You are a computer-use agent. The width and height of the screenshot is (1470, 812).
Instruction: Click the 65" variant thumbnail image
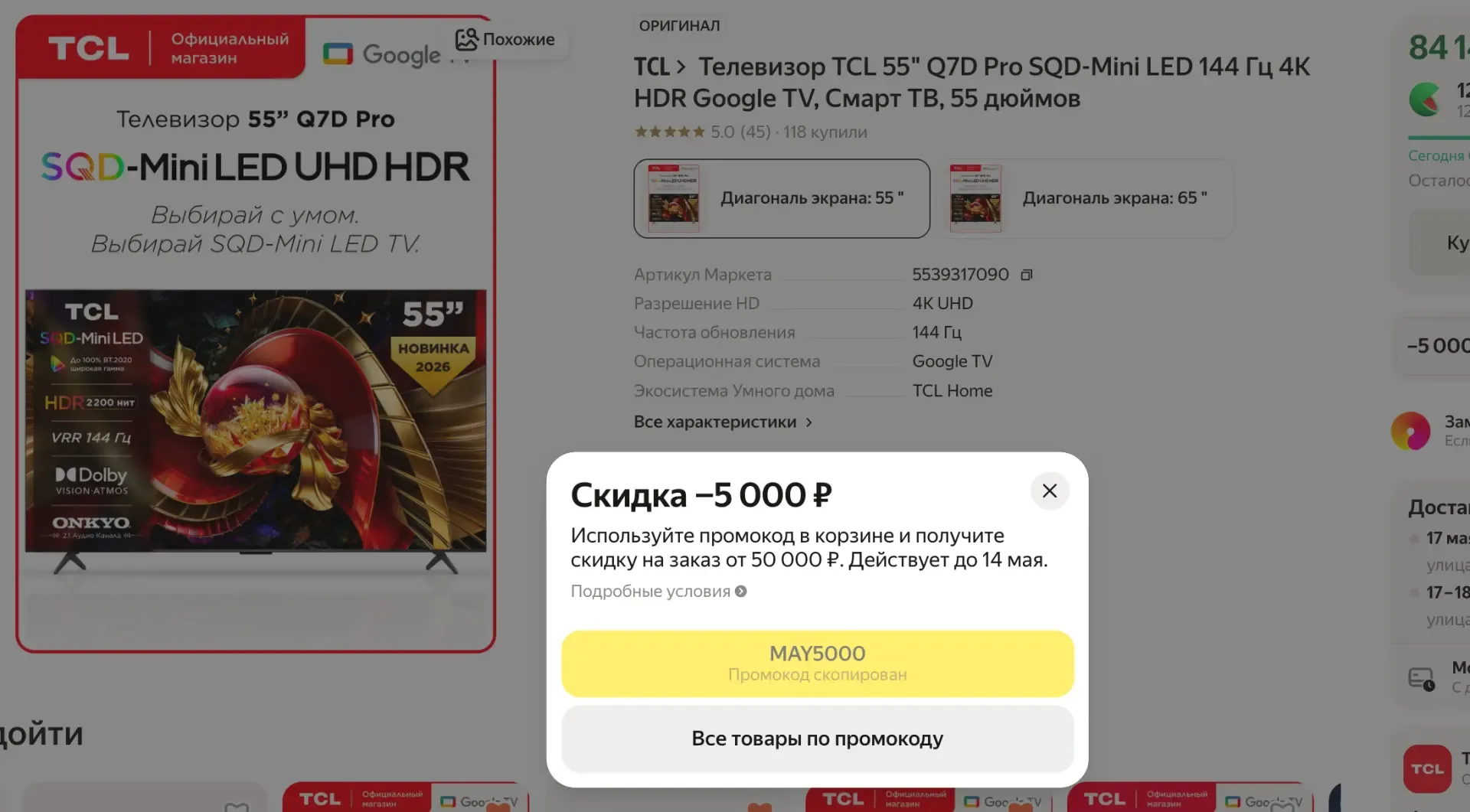[x=975, y=198]
